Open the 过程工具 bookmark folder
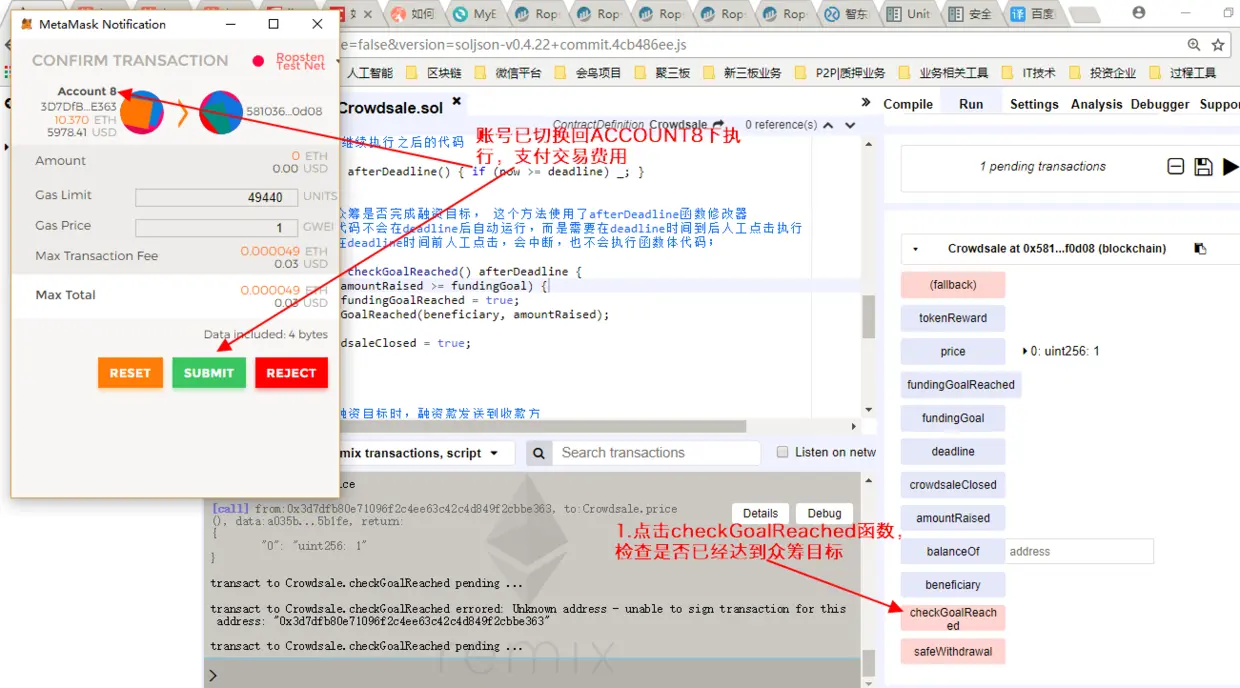1240x688 pixels. click(x=1182, y=73)
